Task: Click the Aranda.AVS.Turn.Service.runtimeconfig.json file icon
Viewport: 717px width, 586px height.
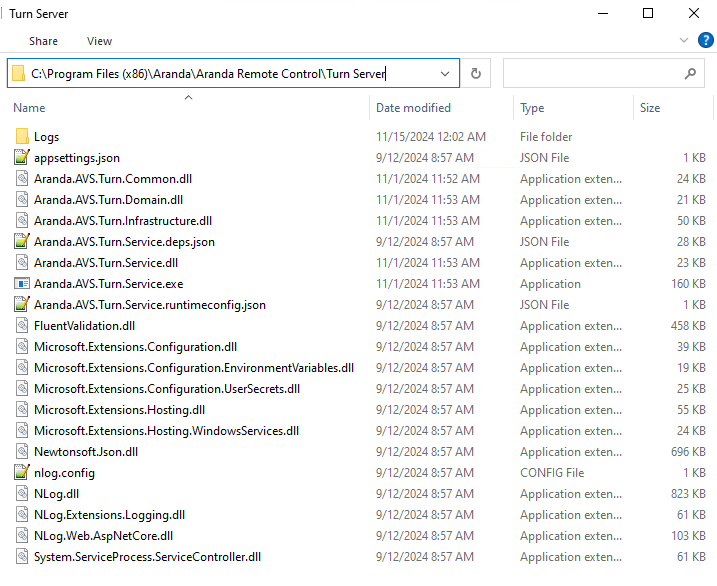Action: point(21,304)
